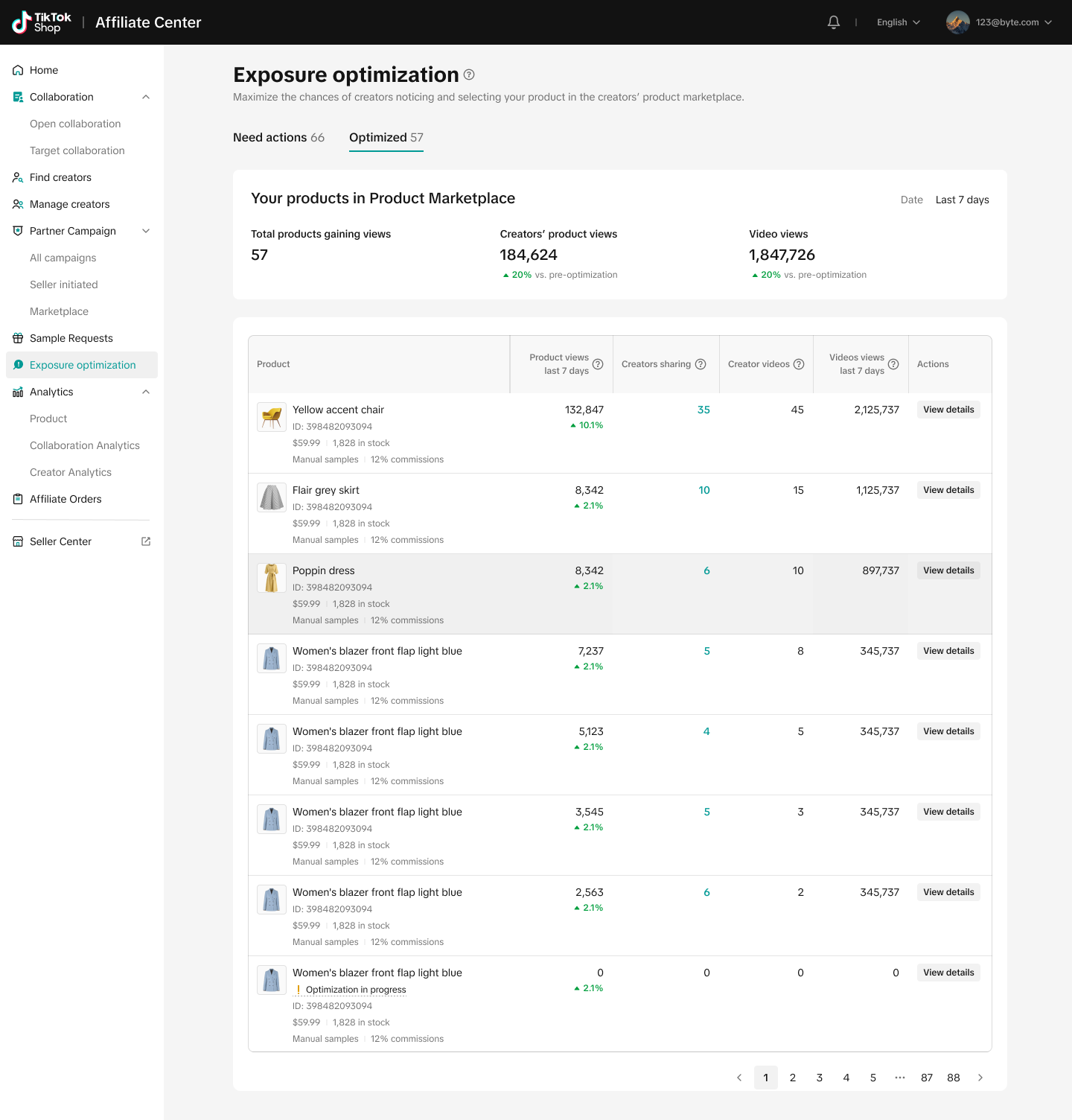Expand the Partner Campaign chevron
1072x1120 pixels.
pos(146,231)
